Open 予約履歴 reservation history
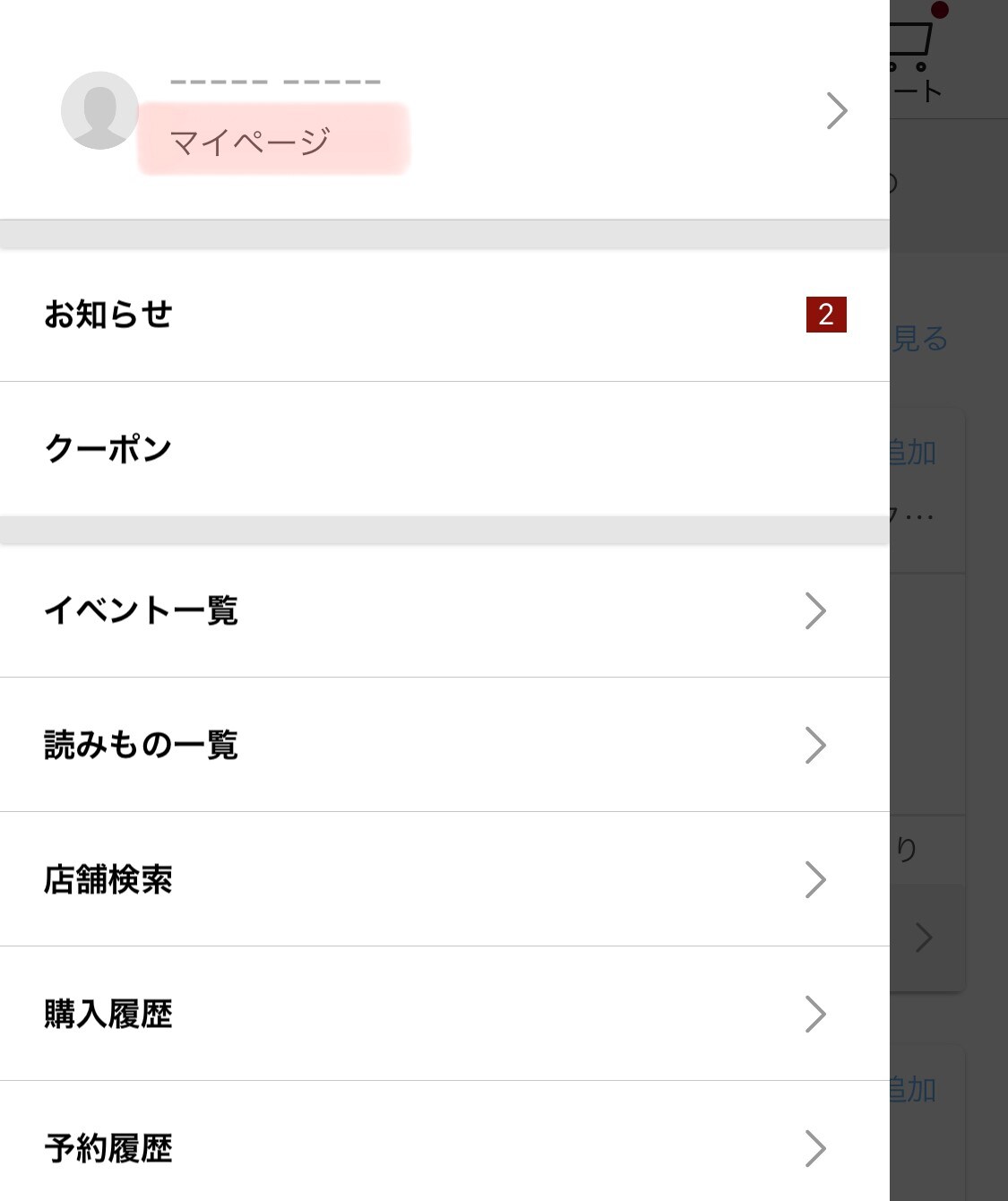Viewport: 1008px width, 1201px height. [x=108, y=1148]
